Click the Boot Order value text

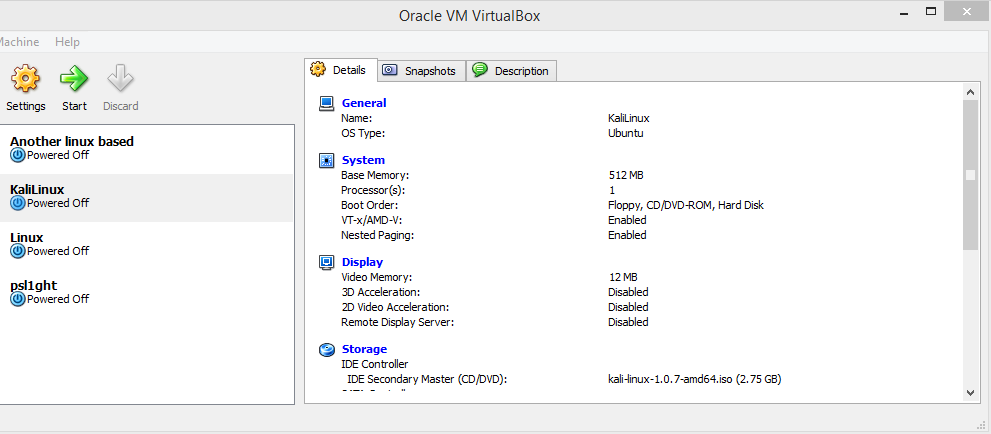point(686,205)
